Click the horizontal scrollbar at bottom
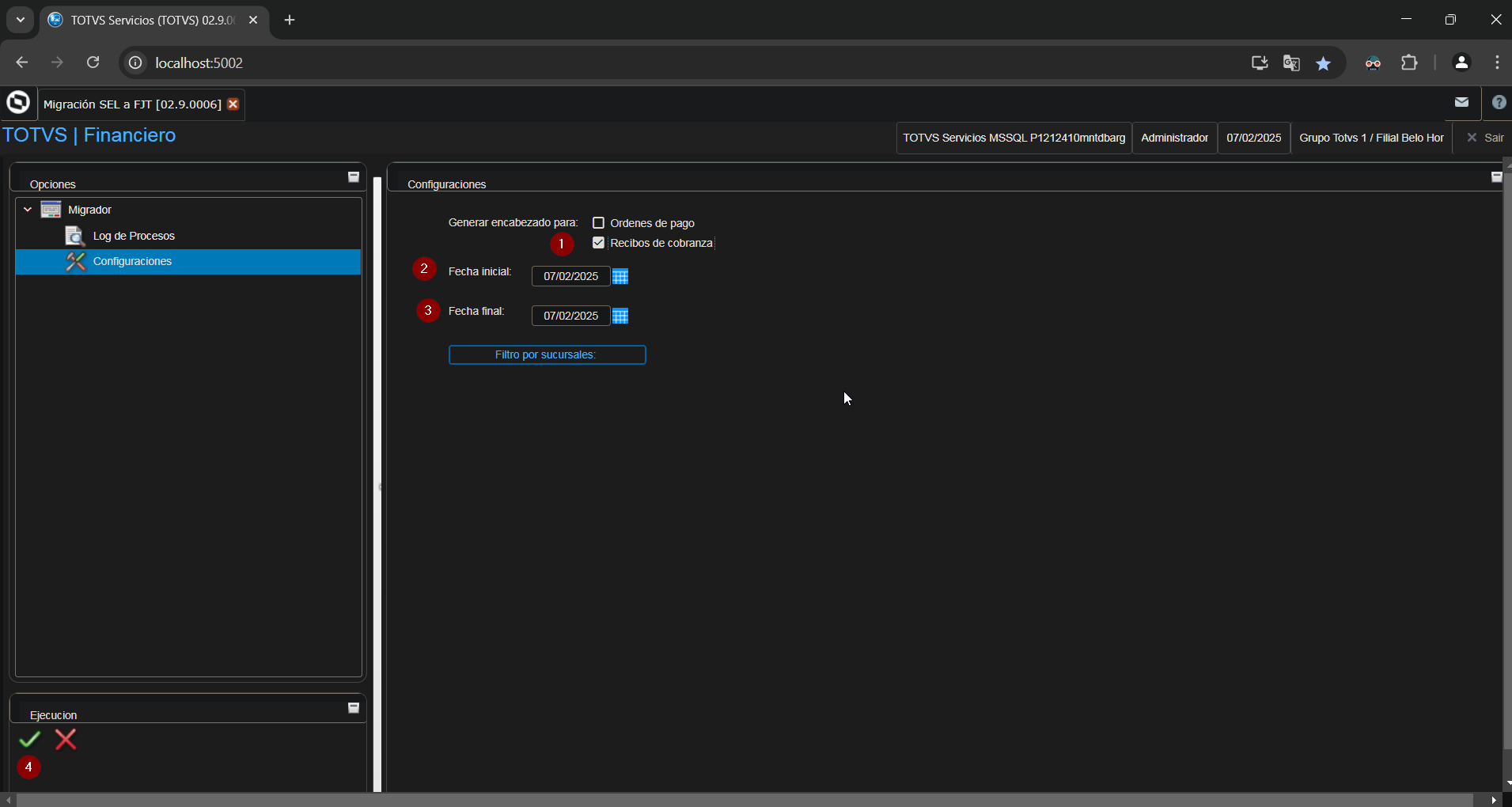 [x=745, y=800]
